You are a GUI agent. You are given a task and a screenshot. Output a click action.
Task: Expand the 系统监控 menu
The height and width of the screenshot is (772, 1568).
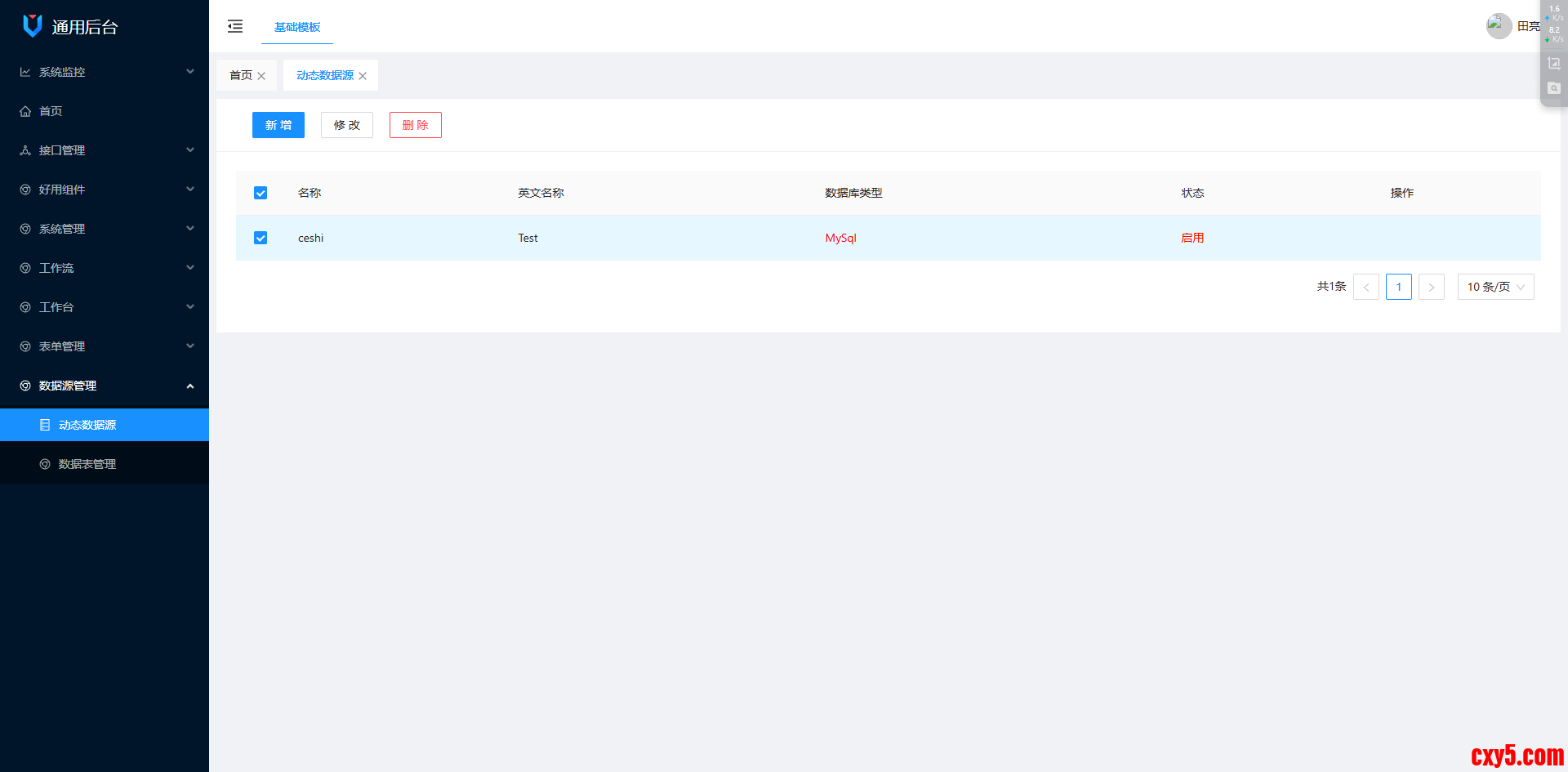(x=105, y=72)
